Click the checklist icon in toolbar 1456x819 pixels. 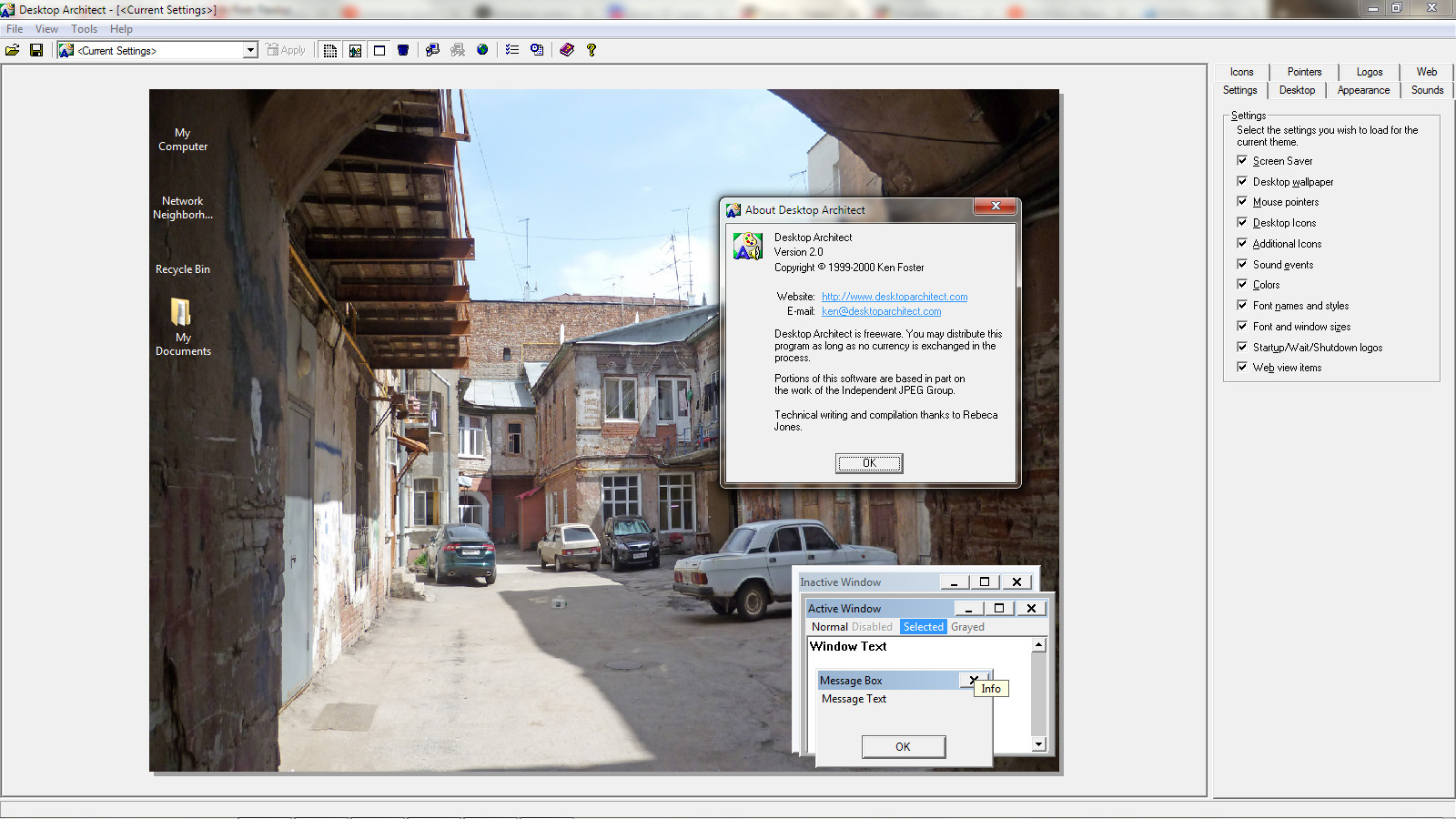coord(512,50)
